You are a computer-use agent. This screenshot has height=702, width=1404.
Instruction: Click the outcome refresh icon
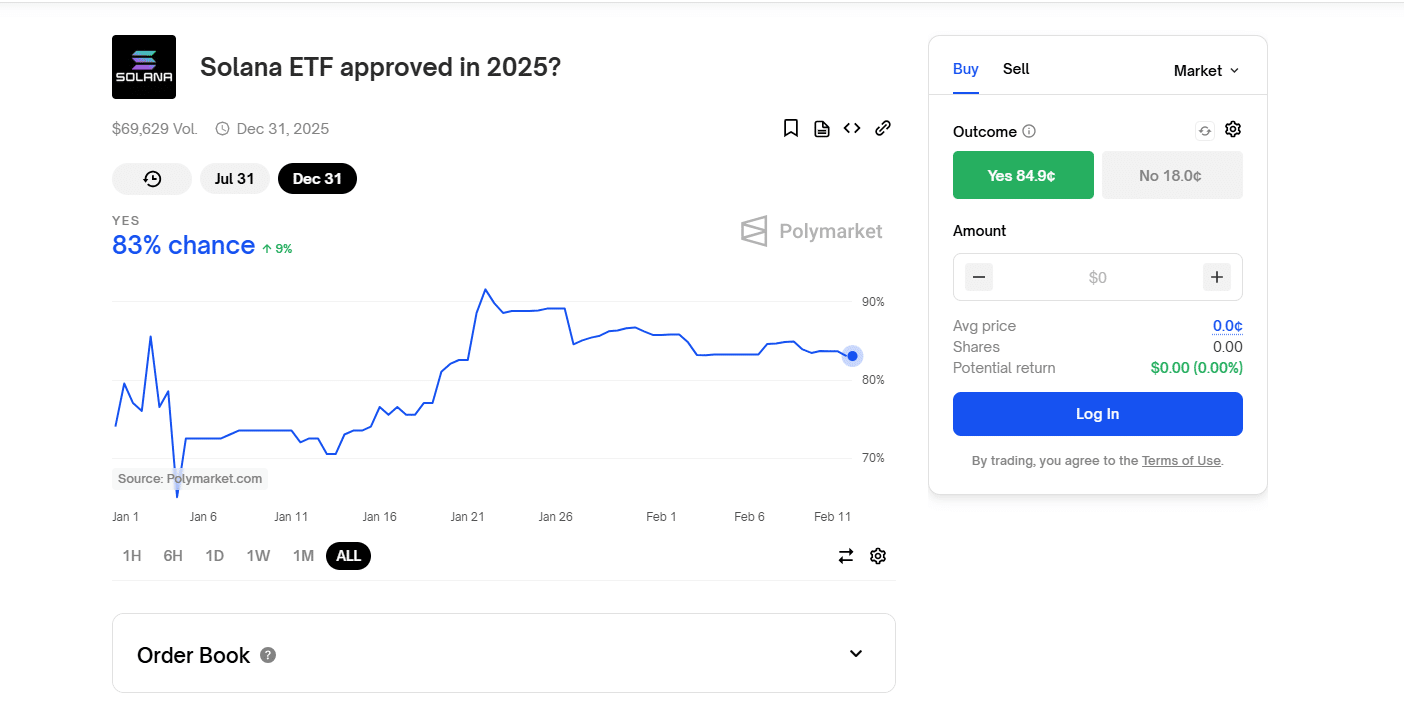1205,131
